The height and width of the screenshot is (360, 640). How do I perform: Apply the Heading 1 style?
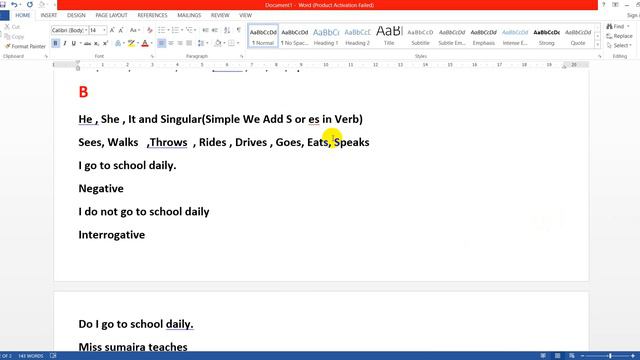click(x=326, y=36)
